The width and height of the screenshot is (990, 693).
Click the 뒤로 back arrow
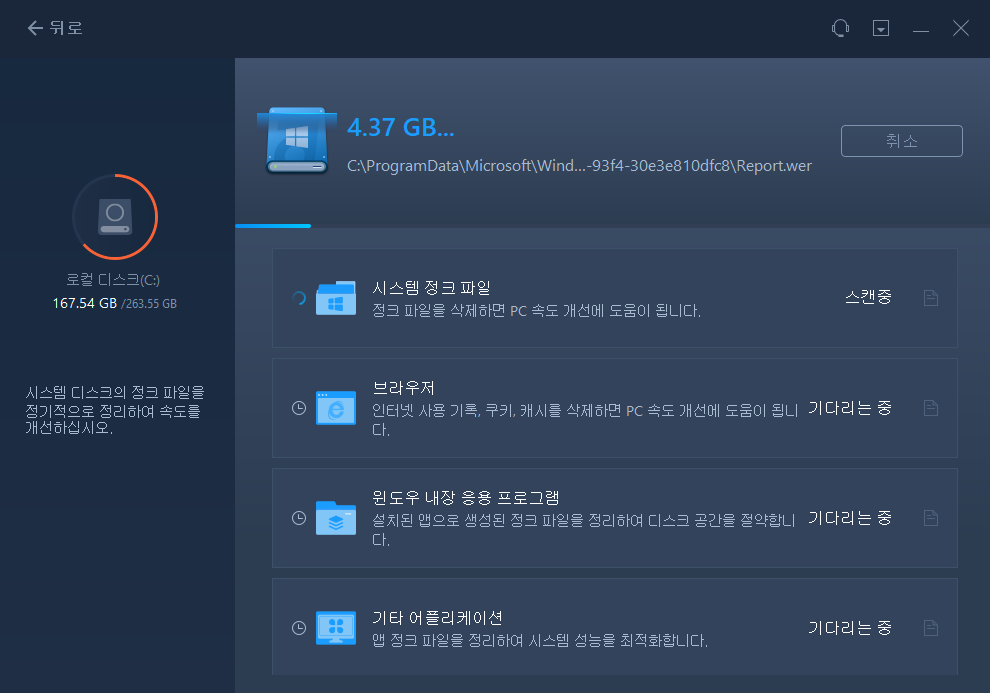[33, 27]
